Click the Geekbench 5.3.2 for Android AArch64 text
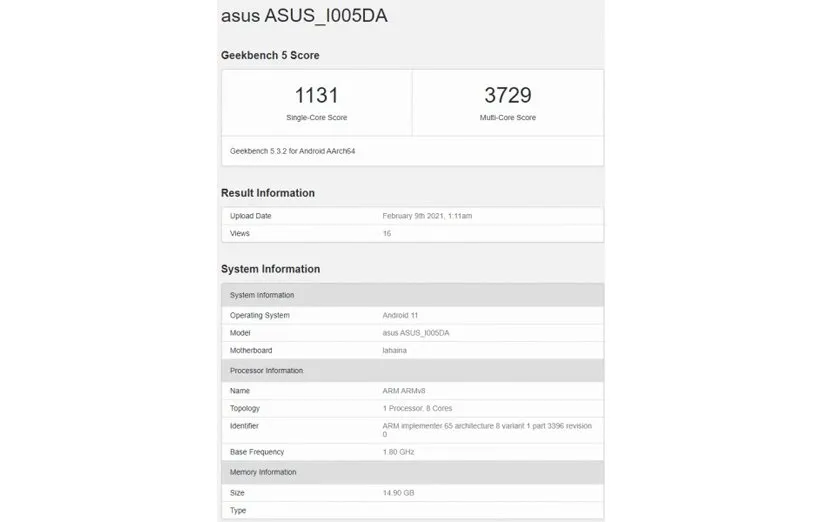The image size is (822, 522). [293, 151]
